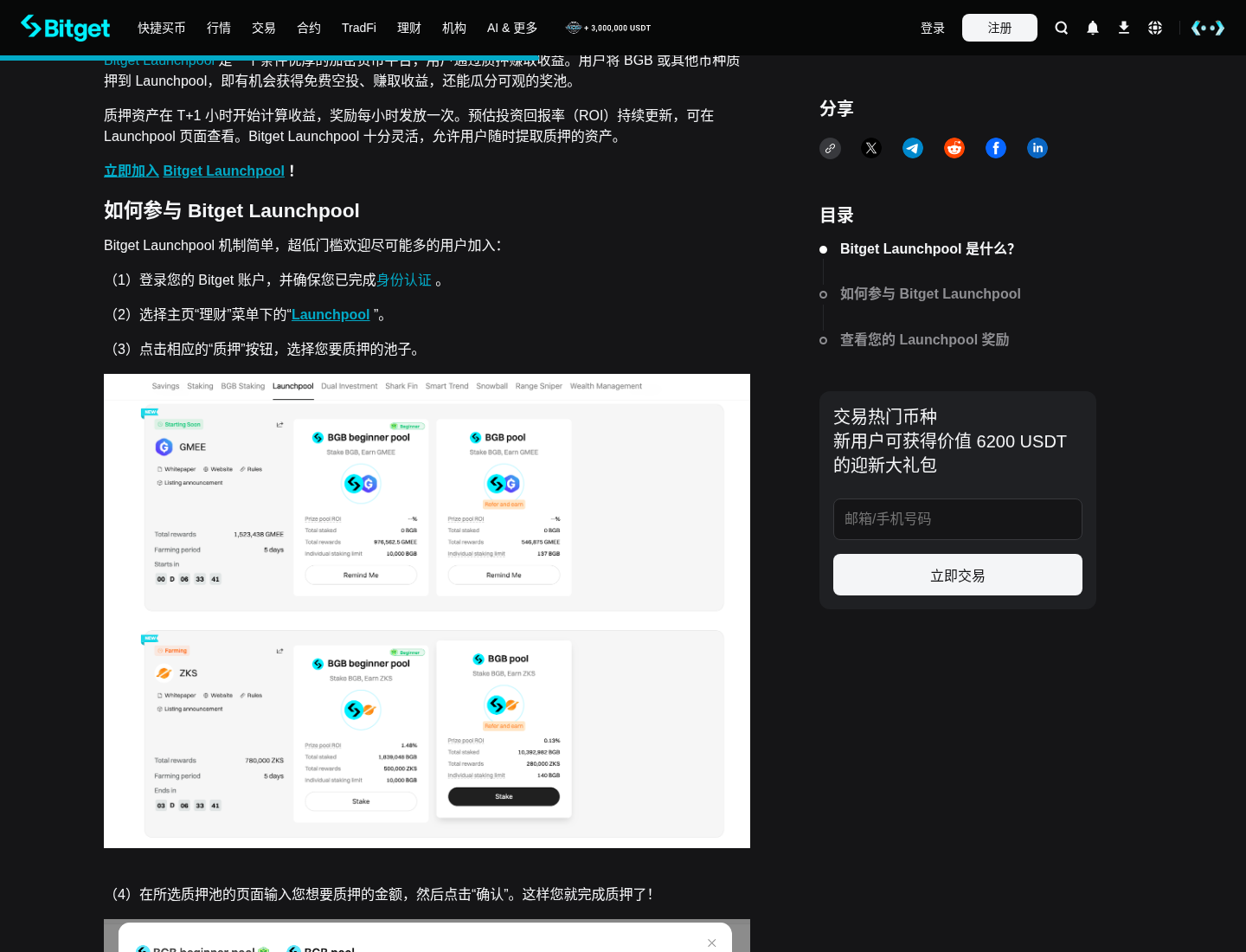Jump to 如何参与 Bitget Launchpool section
Screen dimensions: 1246x952
pyautogui.click(x=930, y=294)
